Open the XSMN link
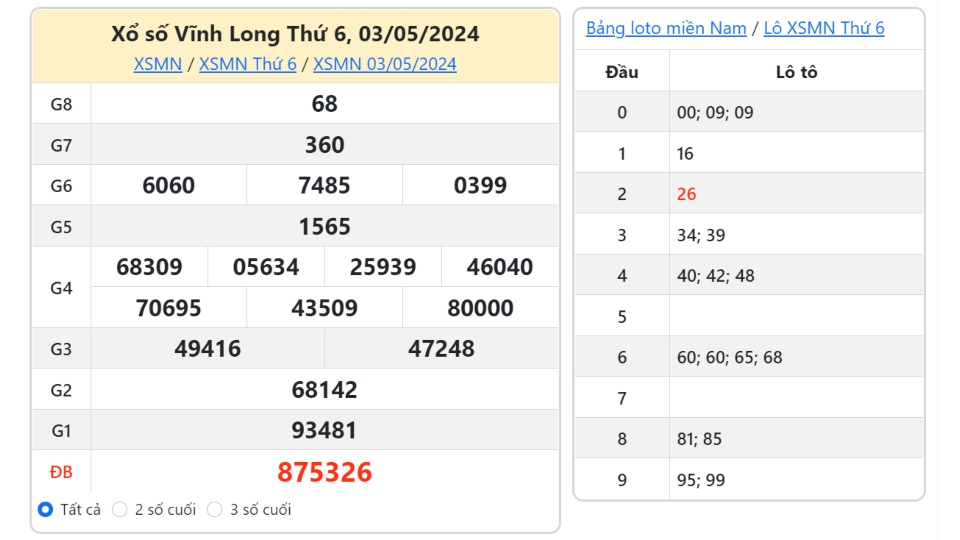Image resolution: width=960 pixels, height=540 pixels. (158, 64)
